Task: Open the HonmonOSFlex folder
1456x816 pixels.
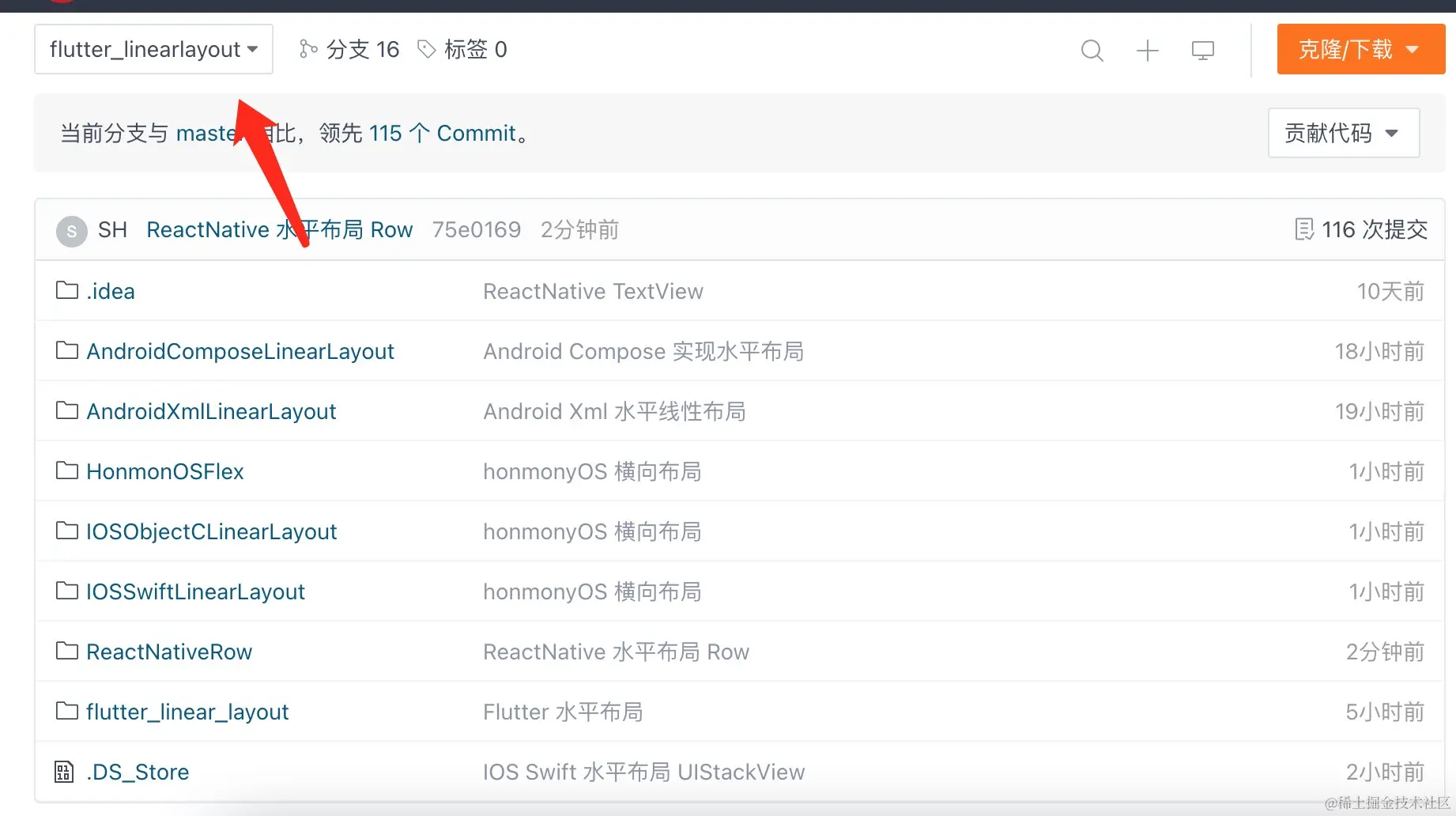Action: click(x=165, y=471)
